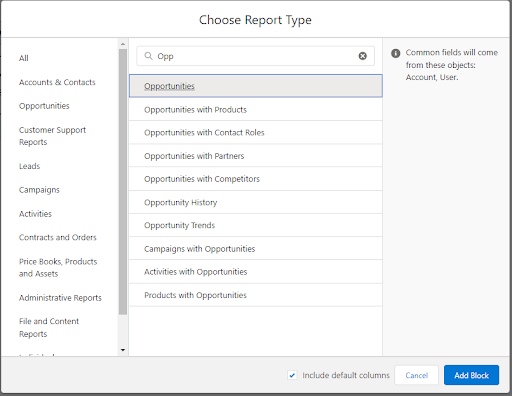Select Opportunity History report type
The height and width of the screenshot is (396, 512).
point(255,202)
